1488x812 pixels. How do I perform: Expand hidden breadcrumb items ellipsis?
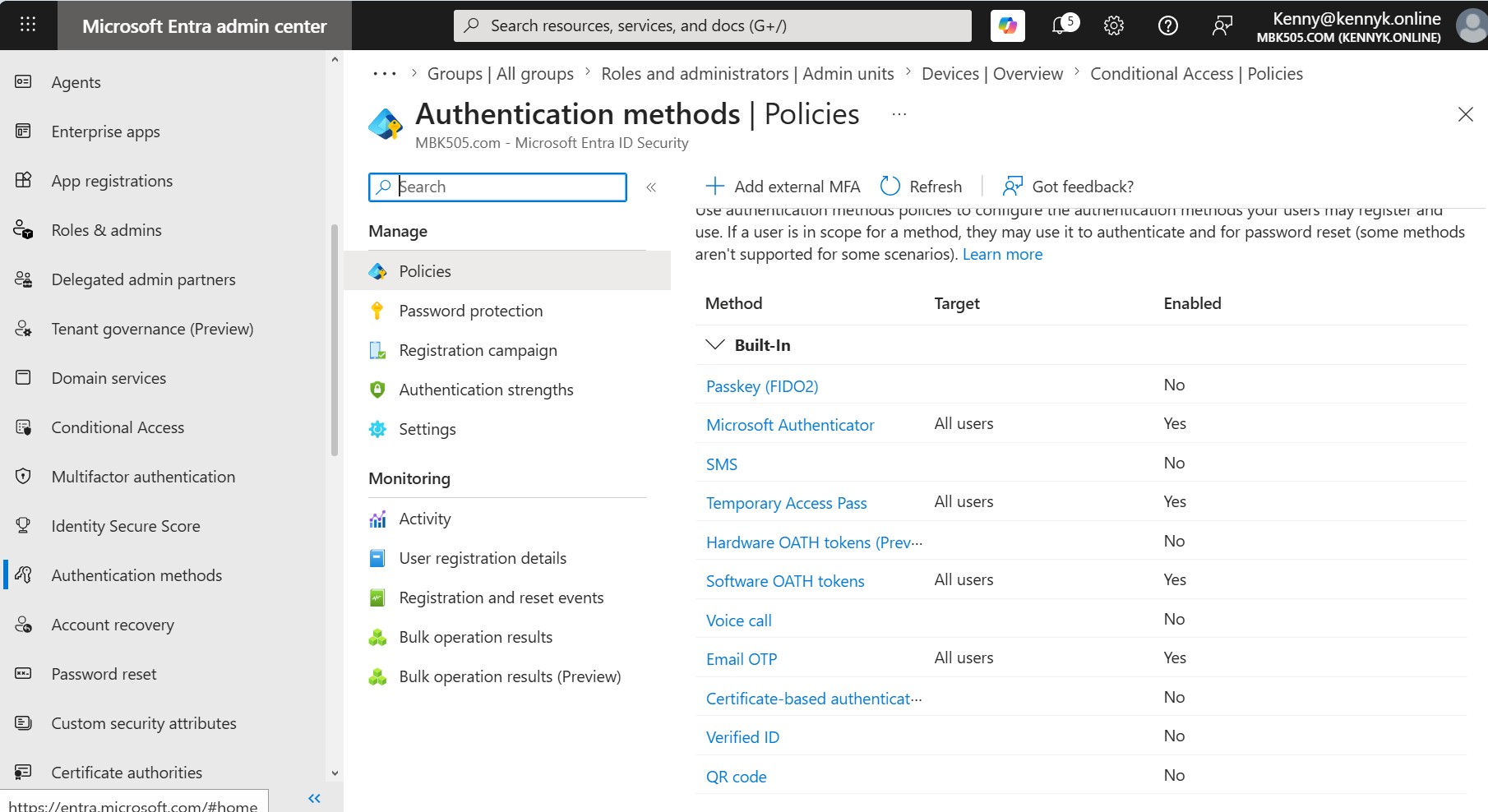(384, 74)
